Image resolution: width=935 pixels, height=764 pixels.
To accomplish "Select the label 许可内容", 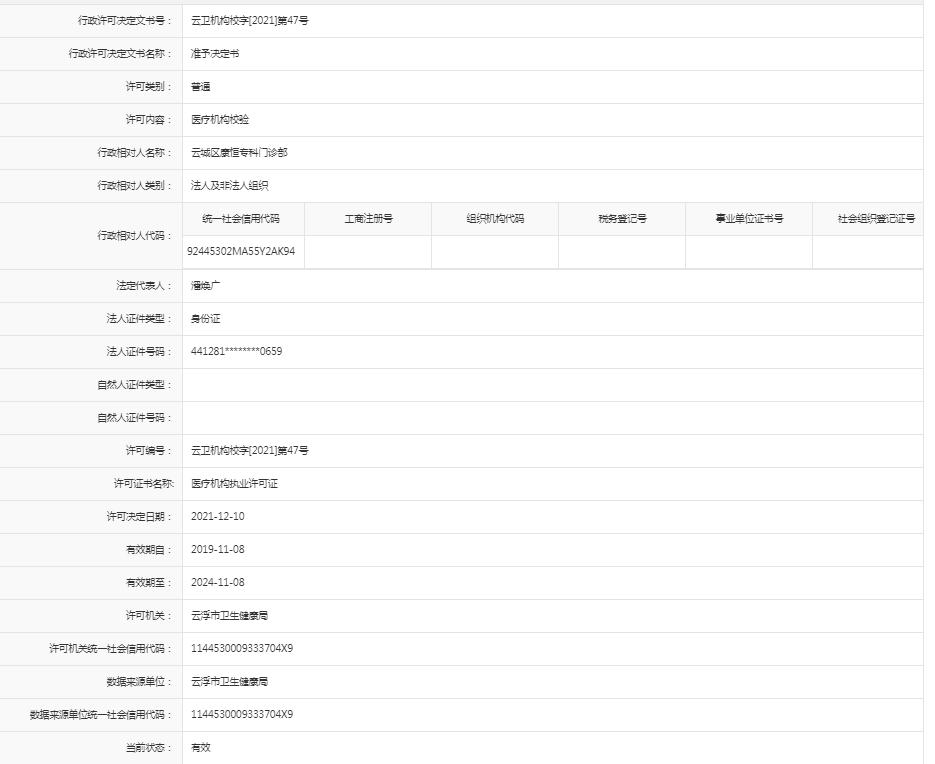I will tap(148, 120).
